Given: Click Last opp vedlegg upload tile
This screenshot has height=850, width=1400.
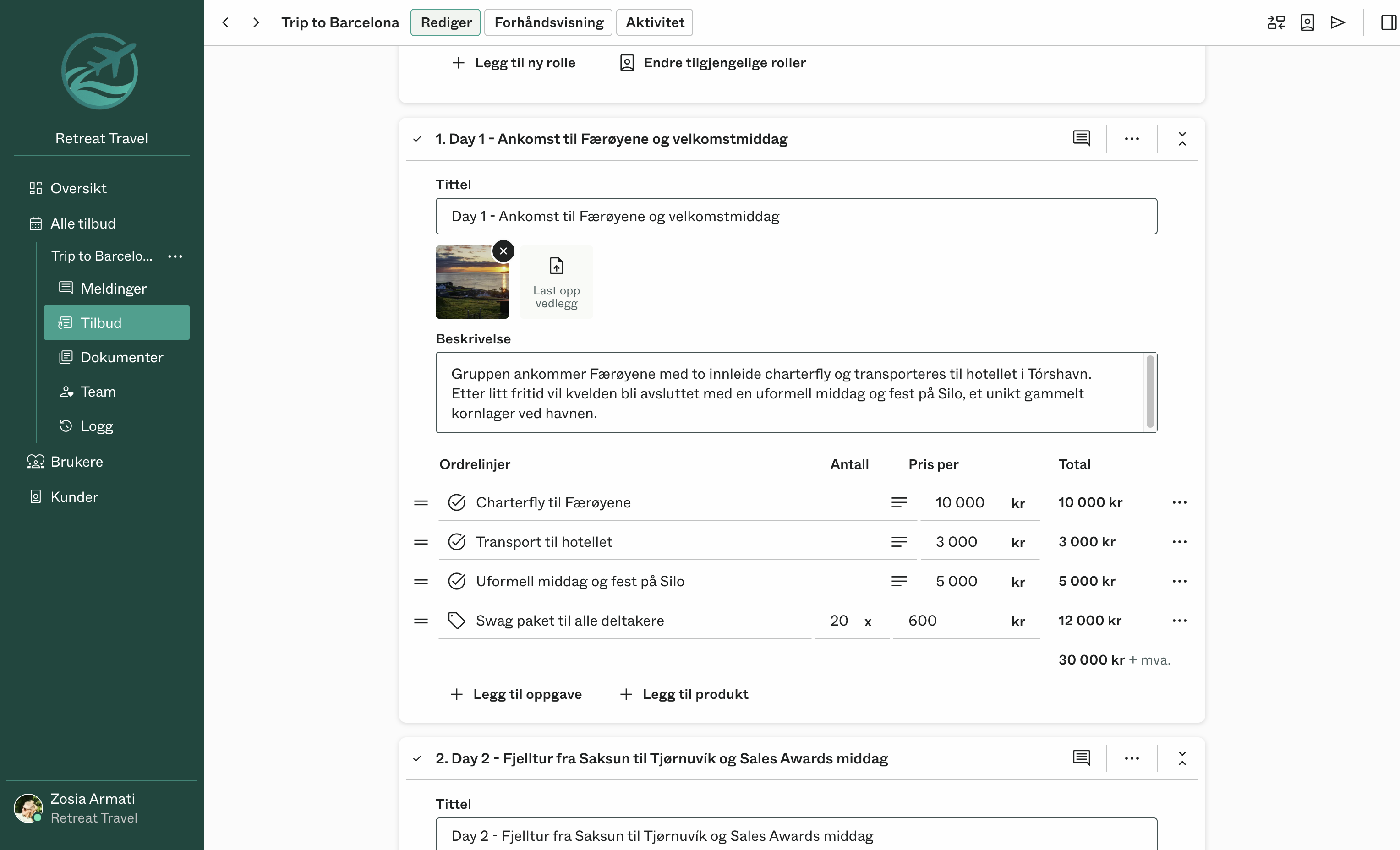Looking at the screenshot, I should point(556,282).
